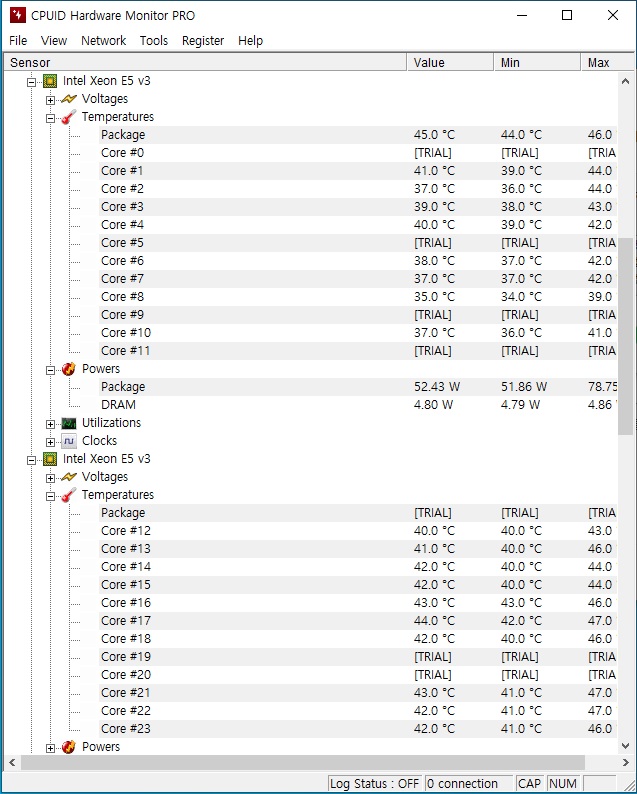Click the thermometer icon for second Temperatures
The width and height of the screenshot is (637, 794).
click(x=69, y=495)
